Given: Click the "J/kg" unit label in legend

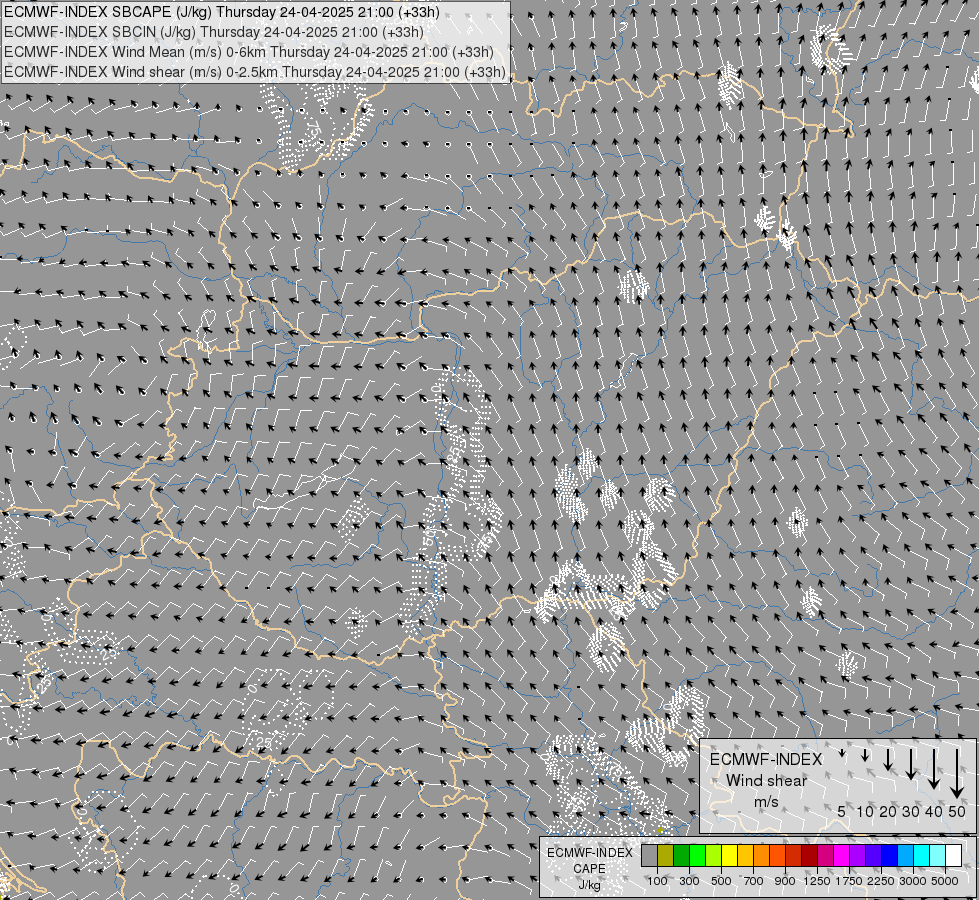Looking at the screenshot, I should pos(589,886).
